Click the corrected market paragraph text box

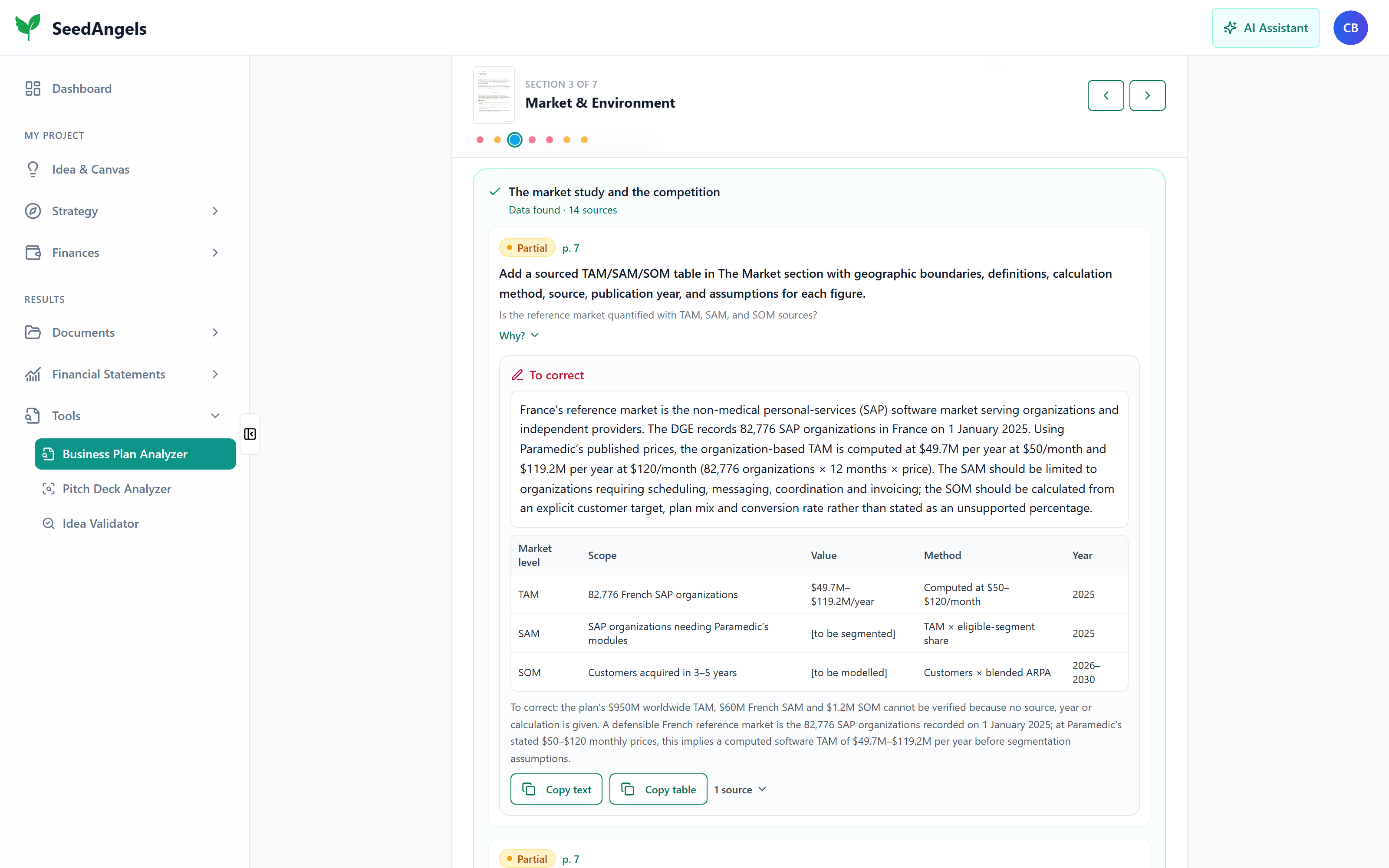[x=819, y=459]
